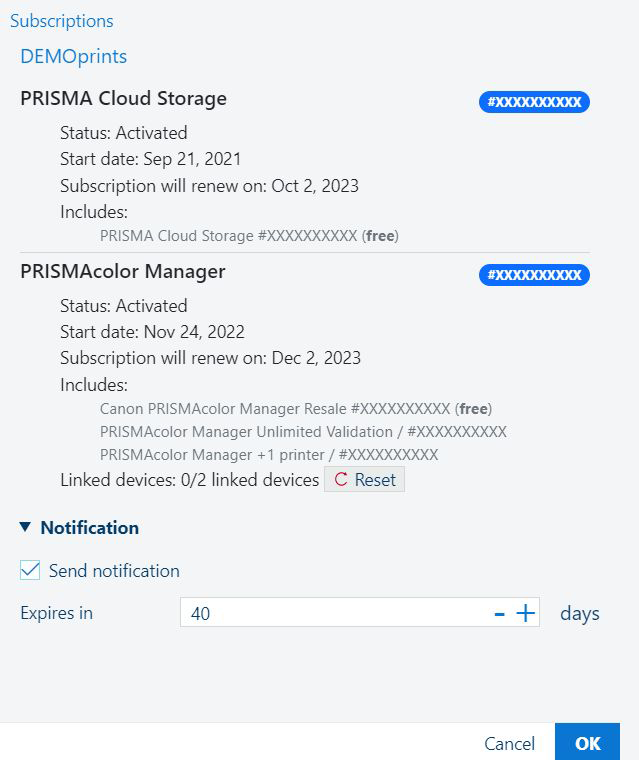Click the Notification section header
This screenshot has width=639, height=760.
pyautogui.click(x=89, y=527)
